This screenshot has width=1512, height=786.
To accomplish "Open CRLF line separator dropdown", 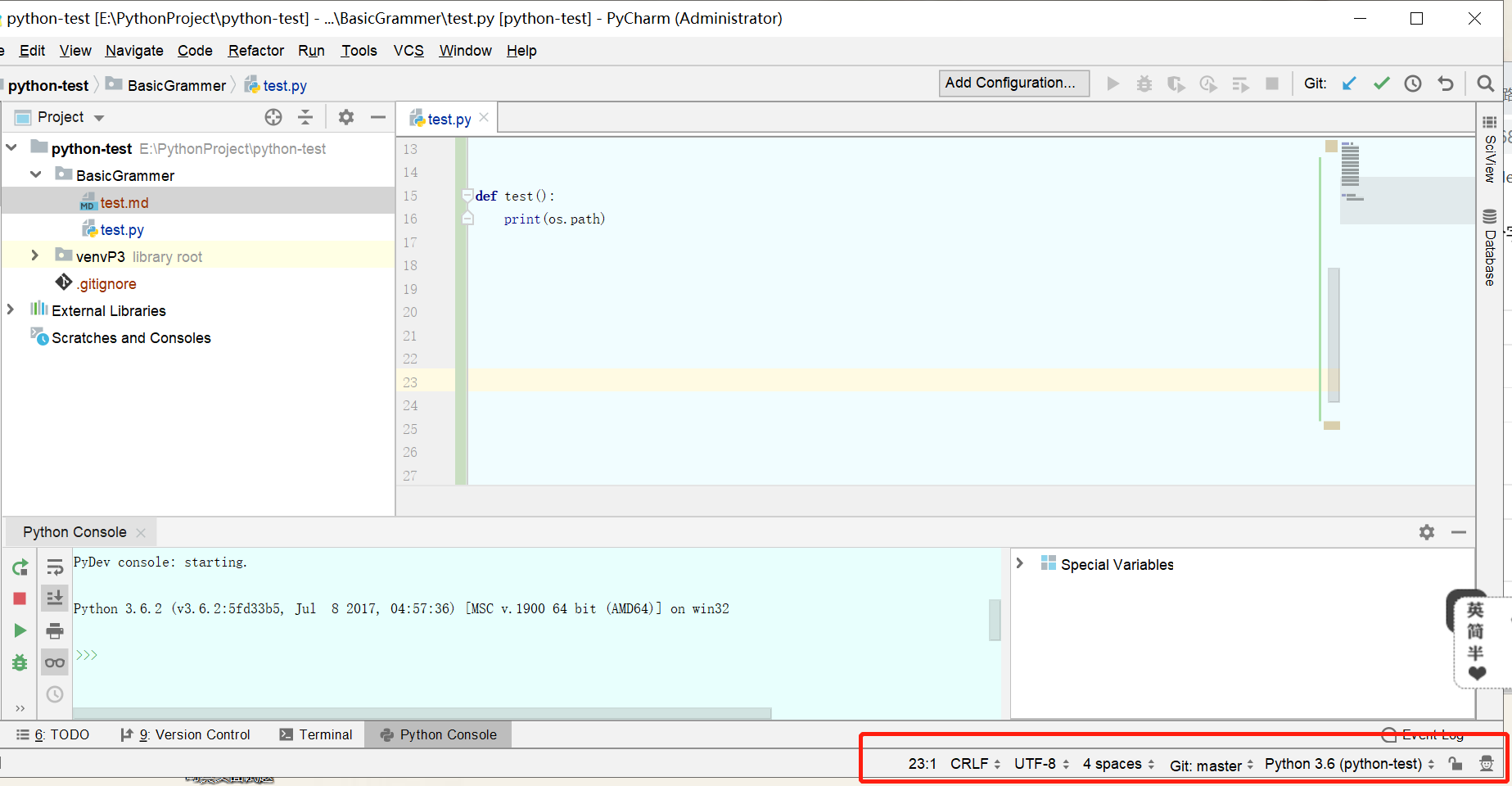I will pos(975,764).
